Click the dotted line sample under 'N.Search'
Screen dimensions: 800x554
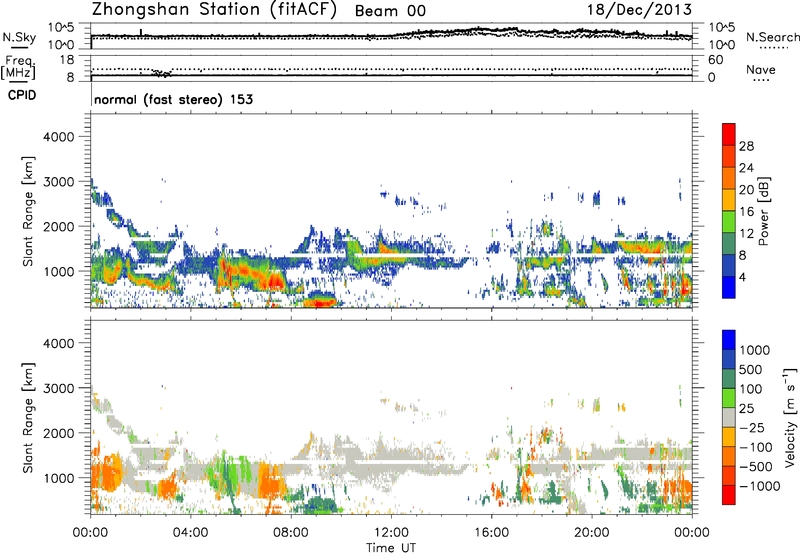(x=774, y=48)
